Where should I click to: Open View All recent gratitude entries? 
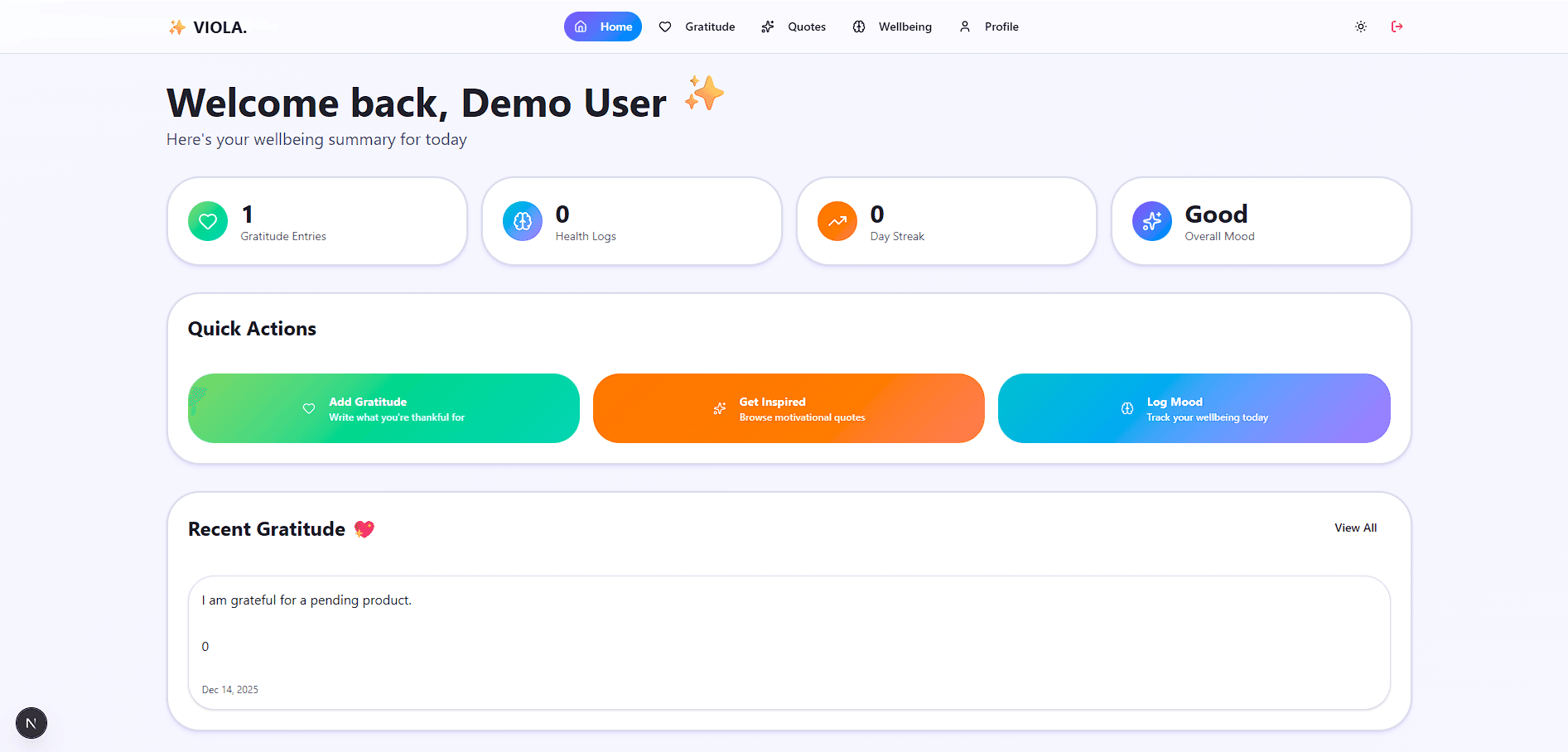pyautogui.click(x=1356, y=528)
